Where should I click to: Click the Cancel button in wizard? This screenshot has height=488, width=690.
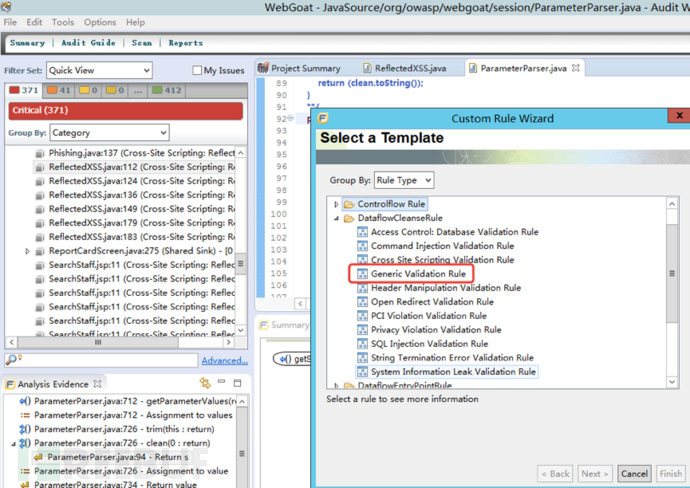(634, 473)
